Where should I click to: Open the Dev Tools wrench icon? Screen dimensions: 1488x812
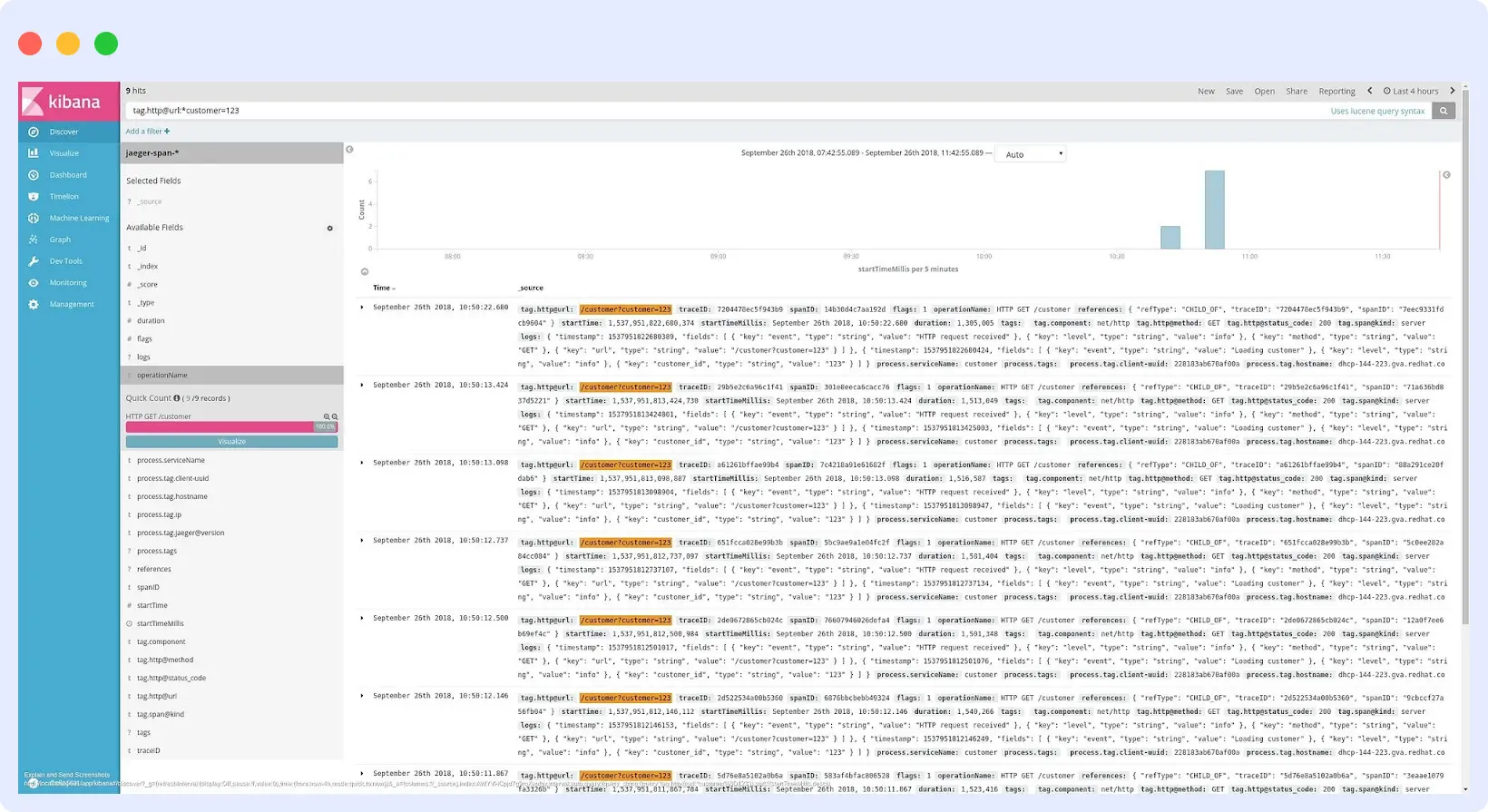click(34, 261)
